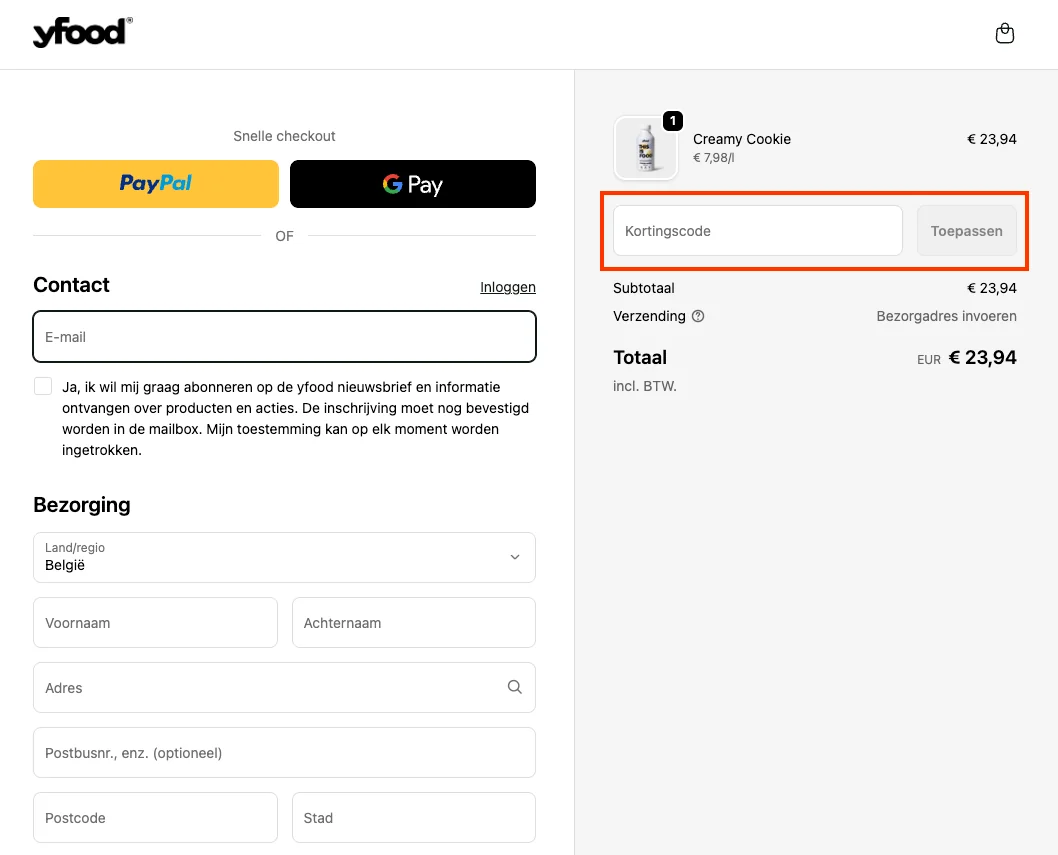The width and height of the screenshot is (1058, 855).
Task: Select the Voornaam text field
Action: click(155, 623)
